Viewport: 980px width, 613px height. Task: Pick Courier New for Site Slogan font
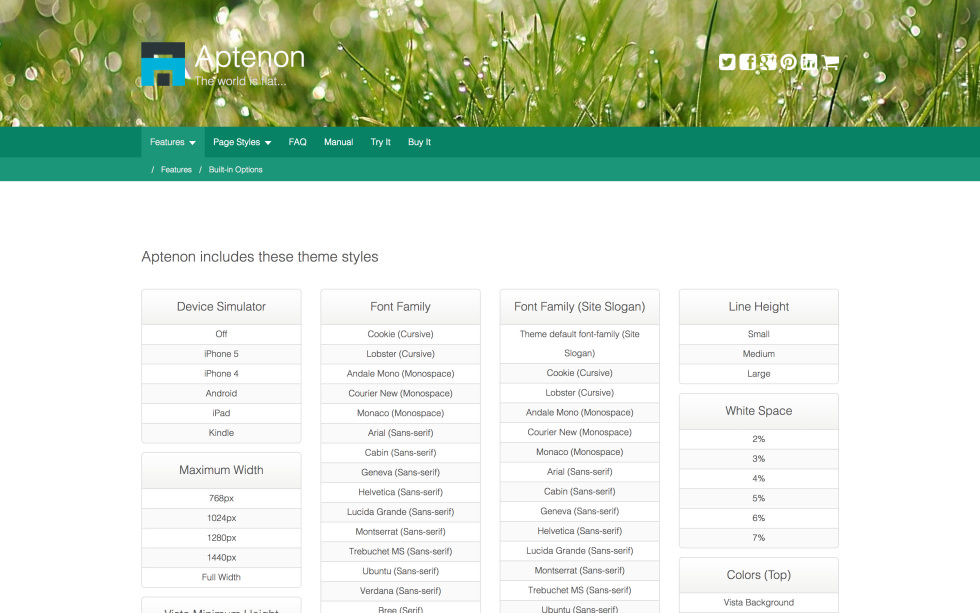click(579, 432)
